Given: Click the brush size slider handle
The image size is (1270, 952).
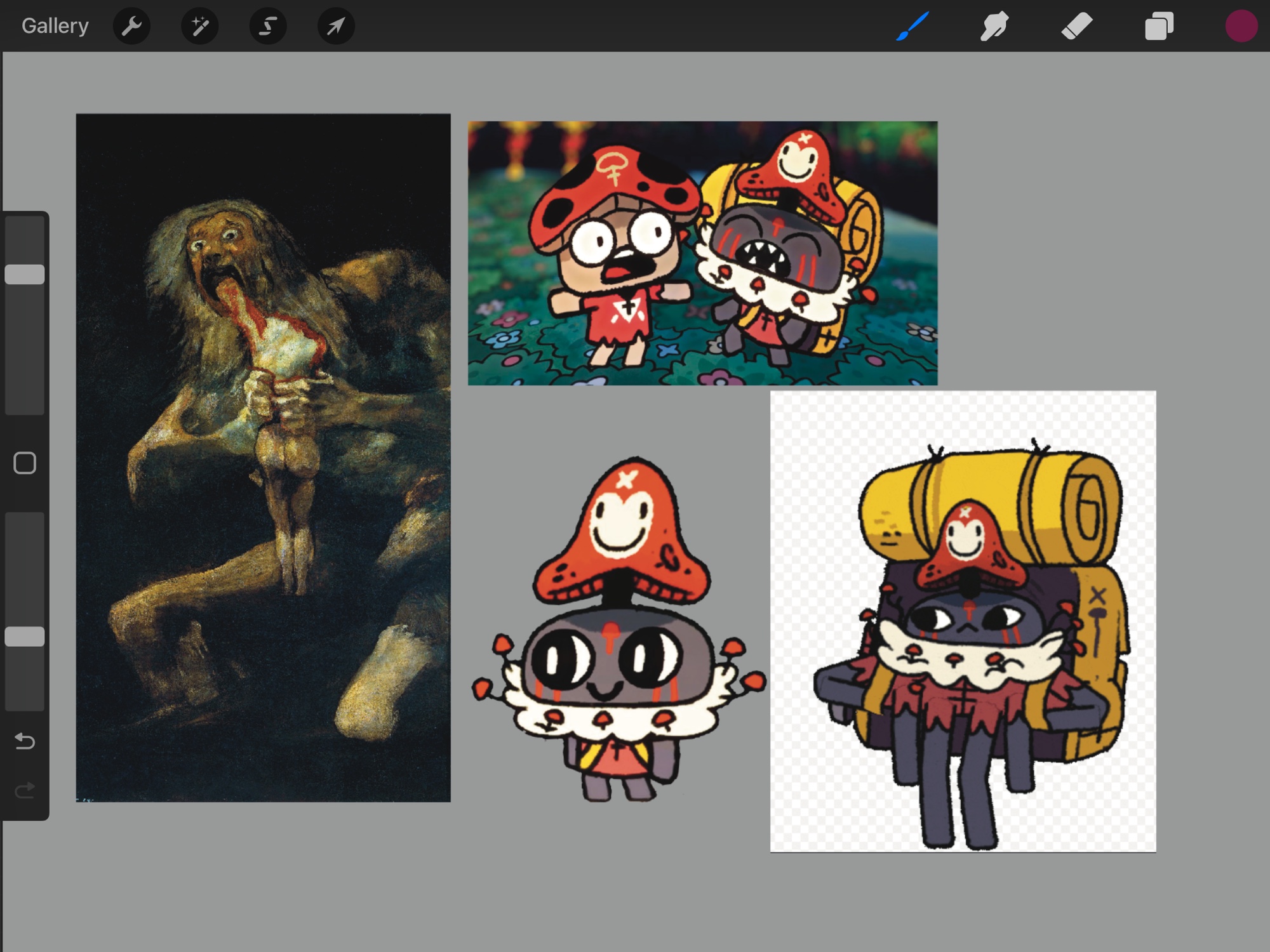Looking at the screenshot, I should pos(25,274).
